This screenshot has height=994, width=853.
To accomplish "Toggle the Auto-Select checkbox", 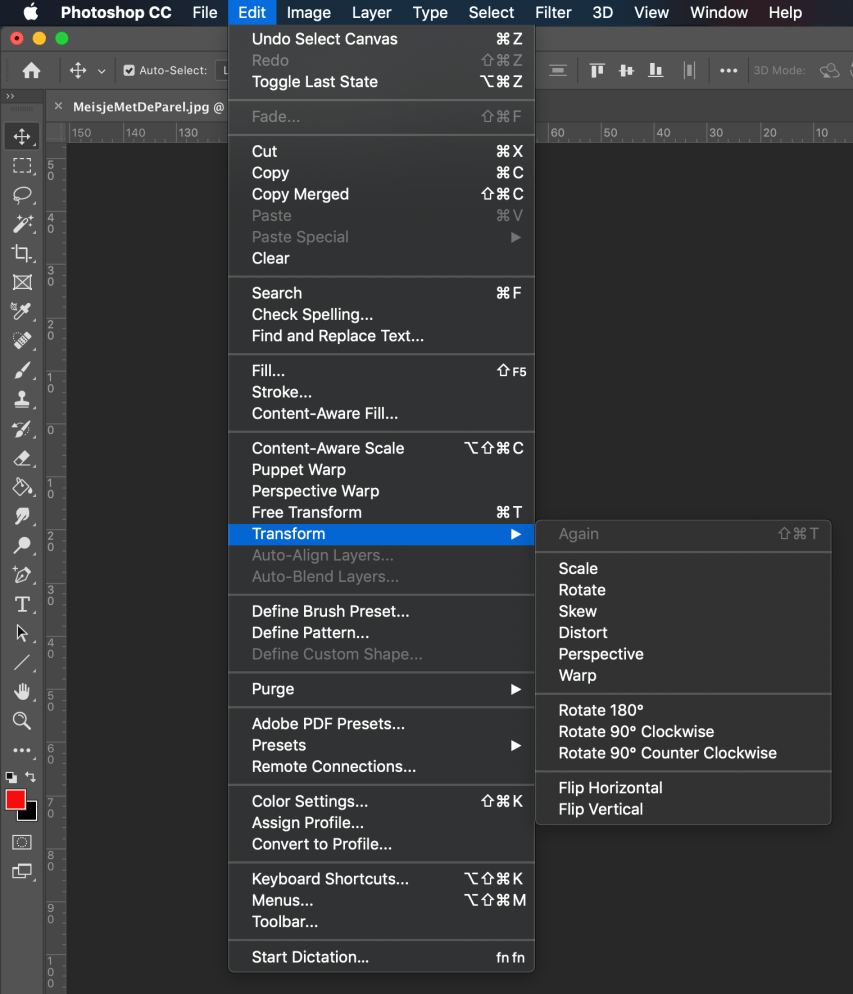I will [x=129, y=71].
